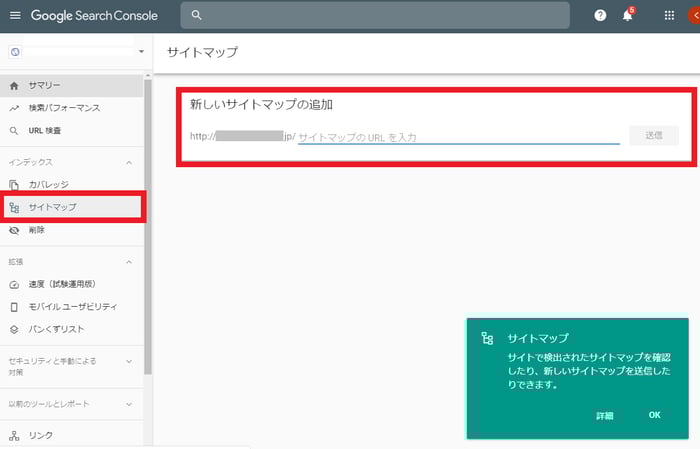This screenshot has height=449, width=700.
Task: Click the magnifier icon beside URL 検査
Action: click(x=14, y=131)
